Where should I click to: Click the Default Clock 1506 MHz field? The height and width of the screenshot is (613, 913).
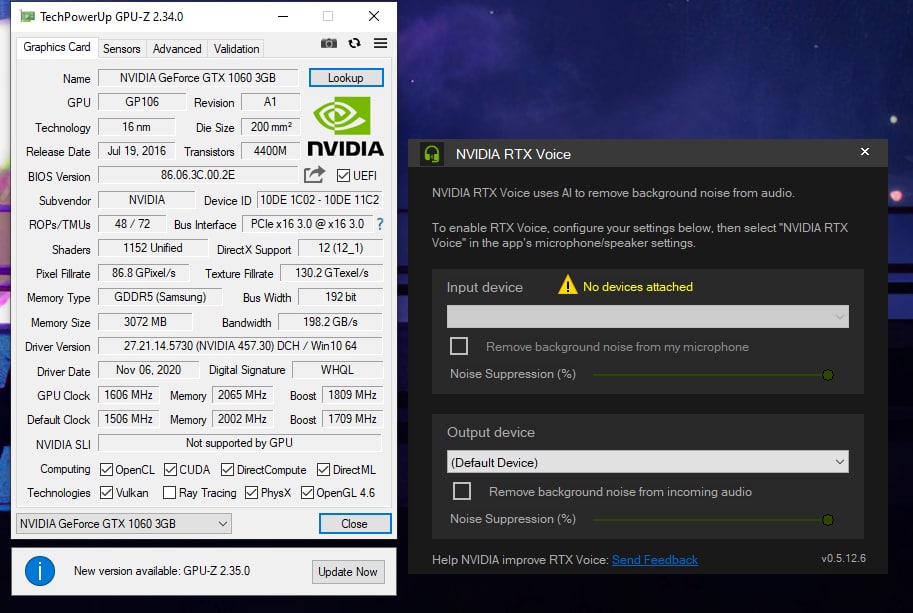(128, 419)
